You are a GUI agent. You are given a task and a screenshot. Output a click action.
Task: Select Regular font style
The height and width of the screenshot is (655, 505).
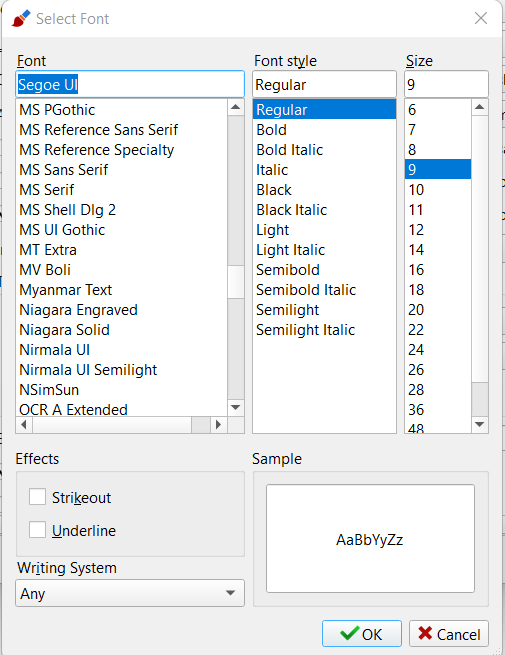(x=325, y=109)
